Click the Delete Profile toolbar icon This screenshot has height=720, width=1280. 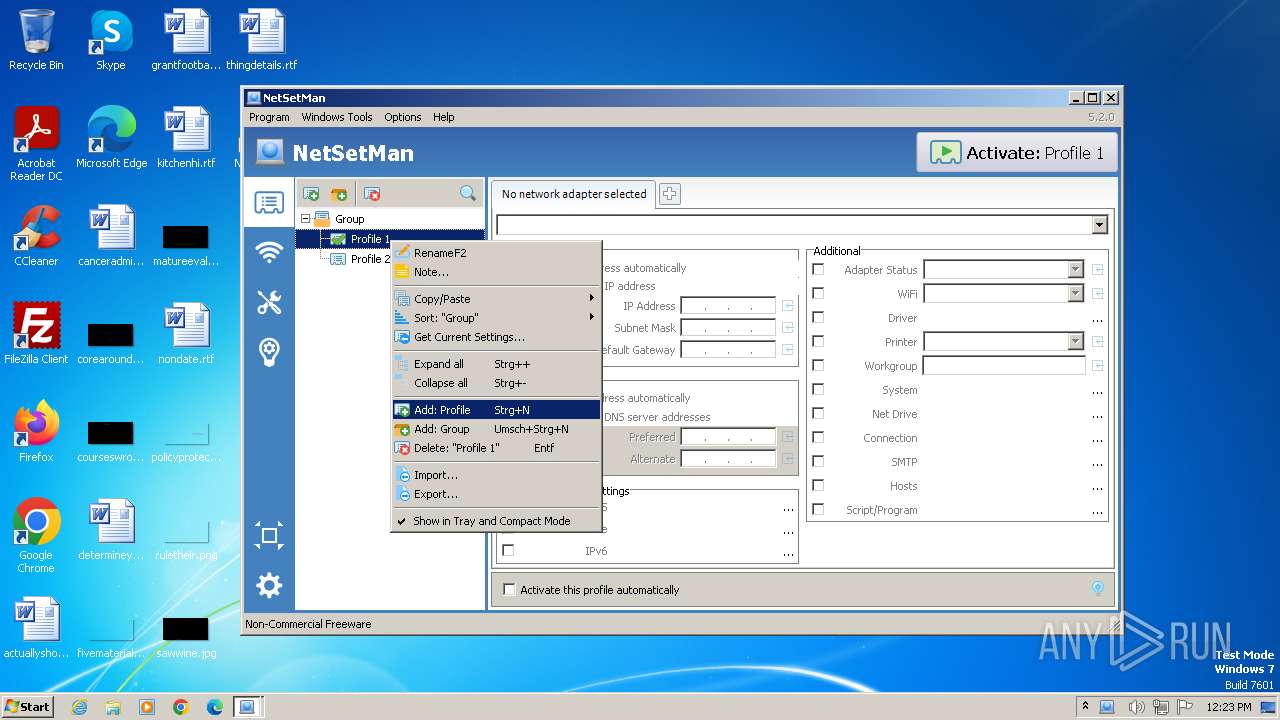pos(372,194)
